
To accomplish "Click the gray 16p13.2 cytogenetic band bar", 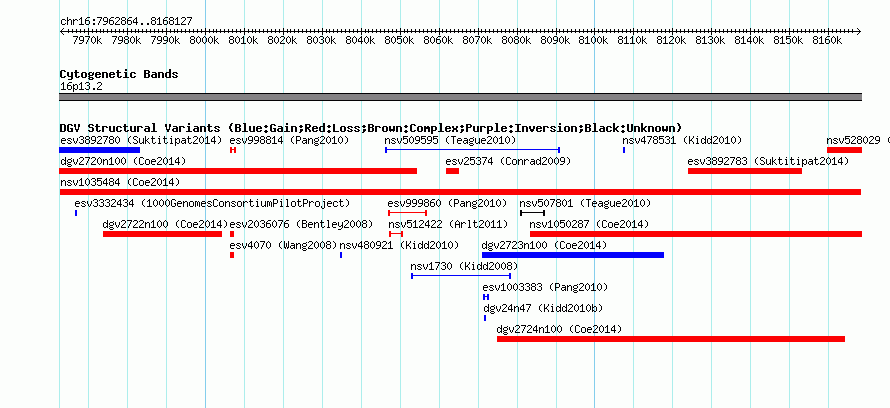I will click(x=460, y=97).
